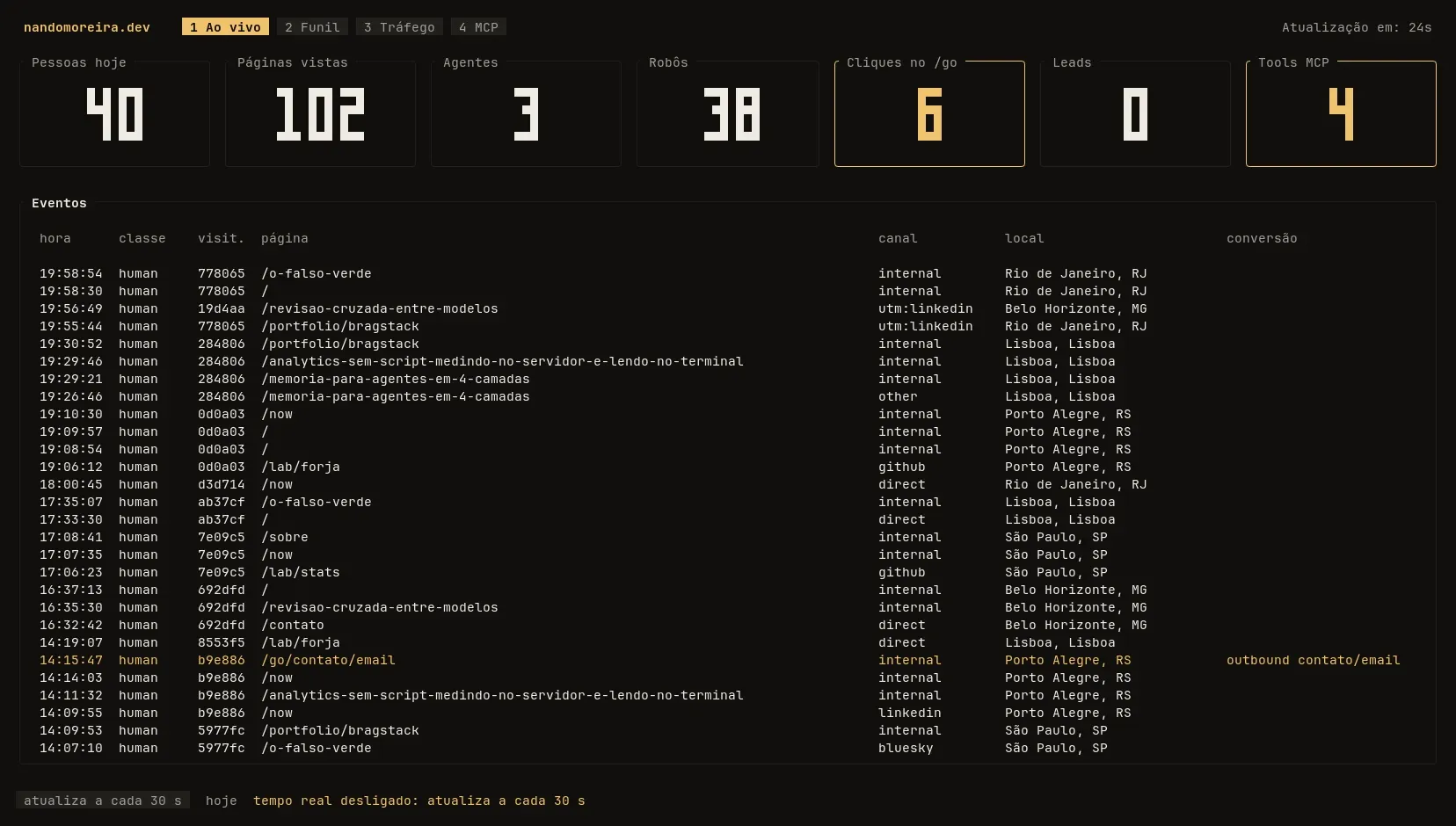Select the Tools MCP card
Viewport: 1456px width, 826px height.
click(1341, 113)
